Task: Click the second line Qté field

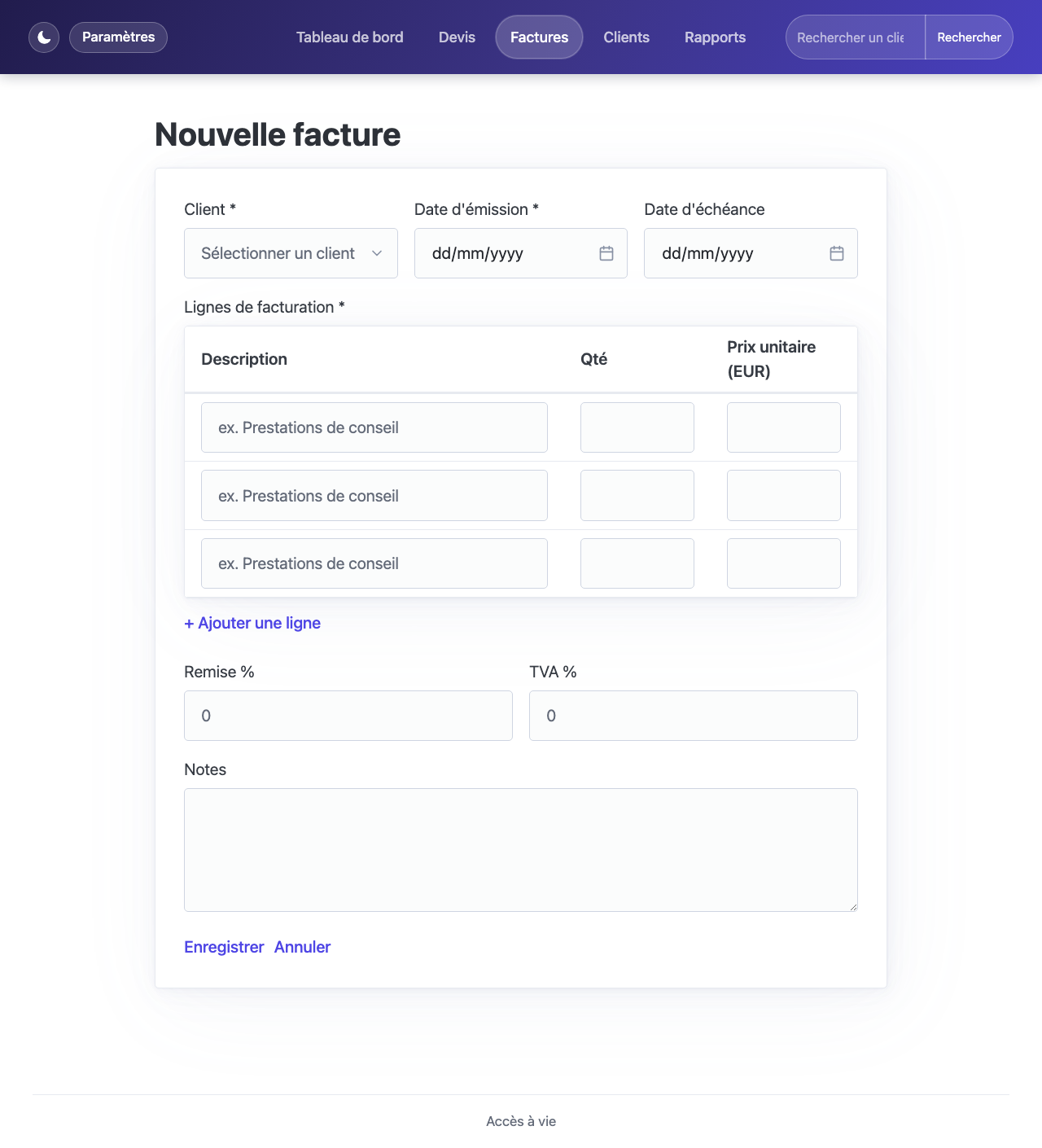Action: click(637, 496)
